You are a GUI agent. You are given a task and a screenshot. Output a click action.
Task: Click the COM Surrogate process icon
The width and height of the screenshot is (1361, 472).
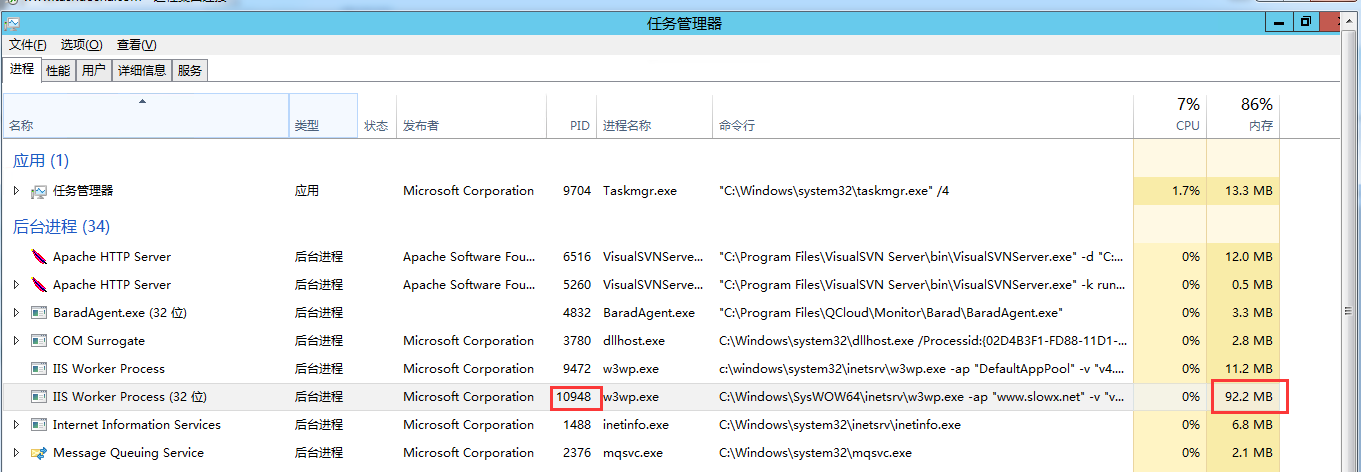coord(39,341)
